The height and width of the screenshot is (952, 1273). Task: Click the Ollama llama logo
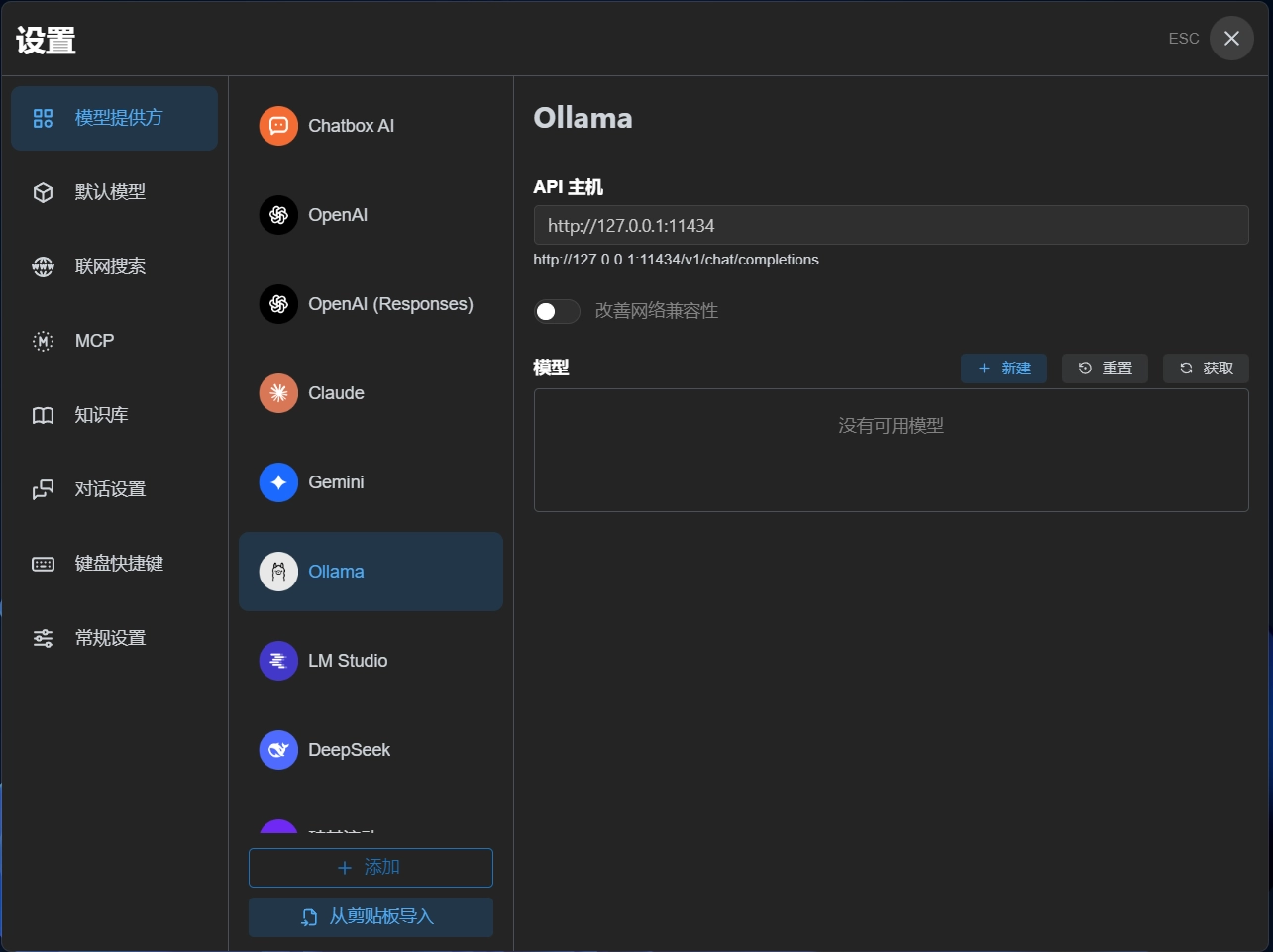[278, 572]
